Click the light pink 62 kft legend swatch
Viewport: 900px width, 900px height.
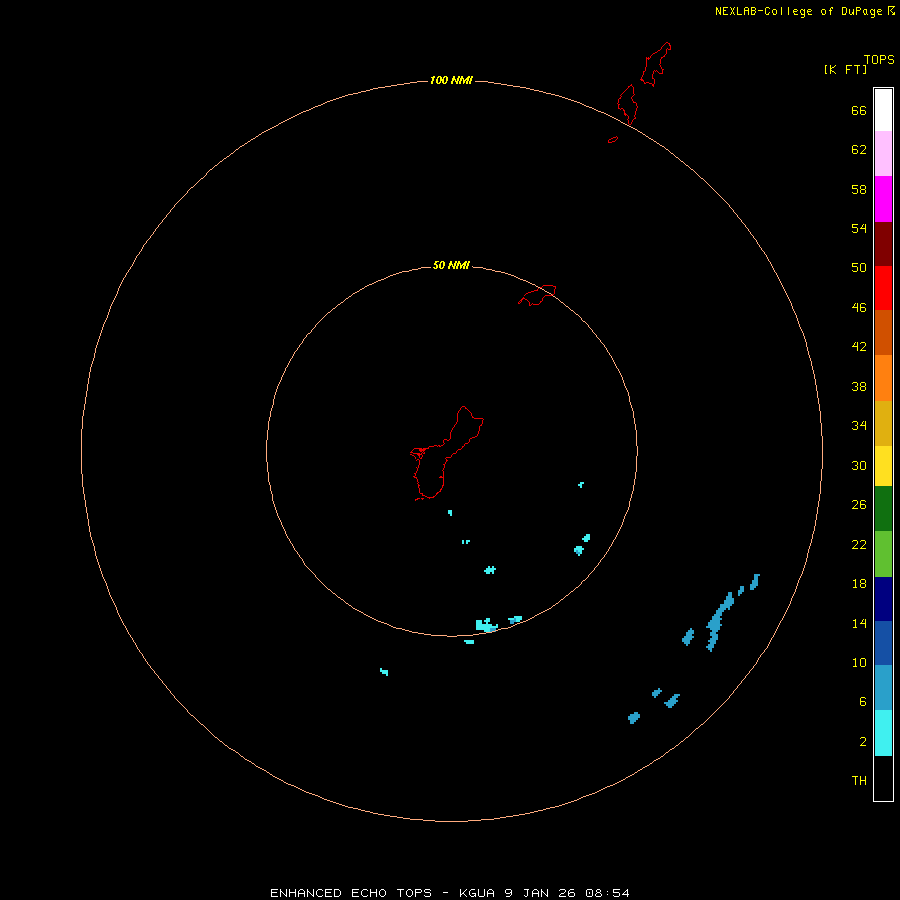point(883,153)
